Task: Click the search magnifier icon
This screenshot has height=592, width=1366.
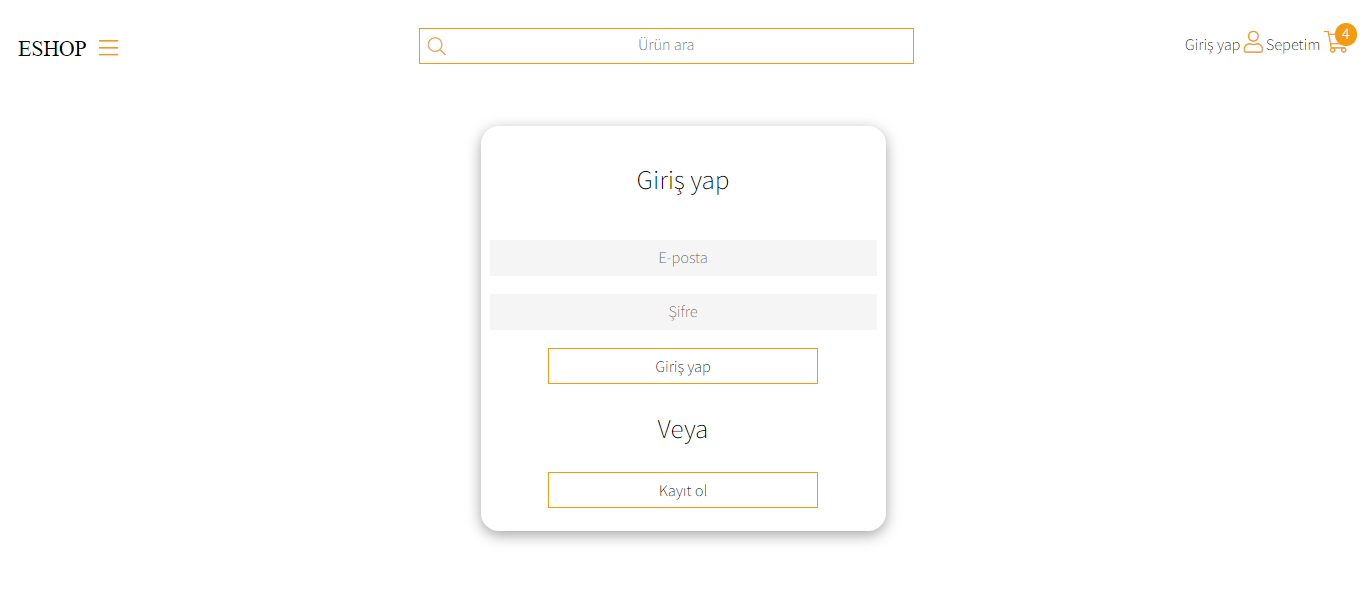Action: (x=437, y=45)
